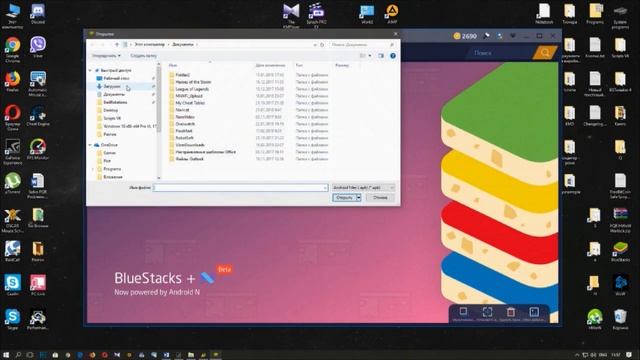Open AIMP desktop shortcut
Viewport: 640px width, 360px height.
[x=392, y=13]
